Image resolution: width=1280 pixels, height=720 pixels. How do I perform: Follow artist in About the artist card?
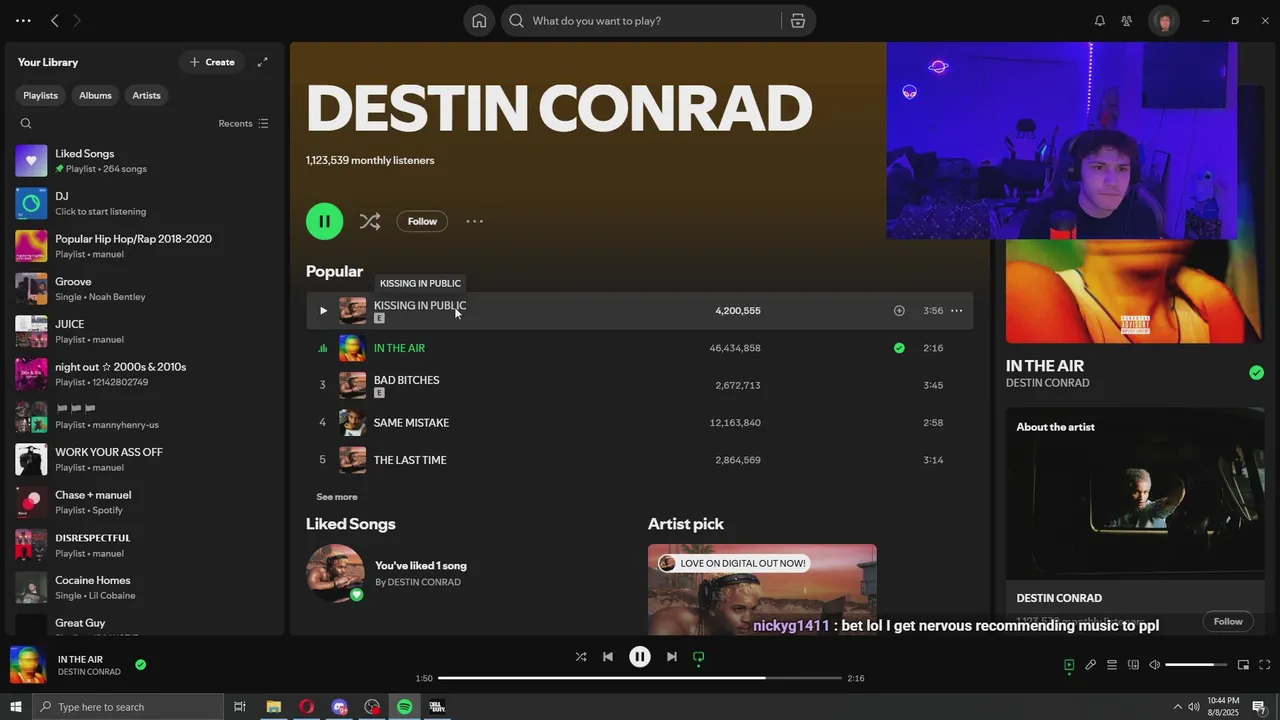1228,621
